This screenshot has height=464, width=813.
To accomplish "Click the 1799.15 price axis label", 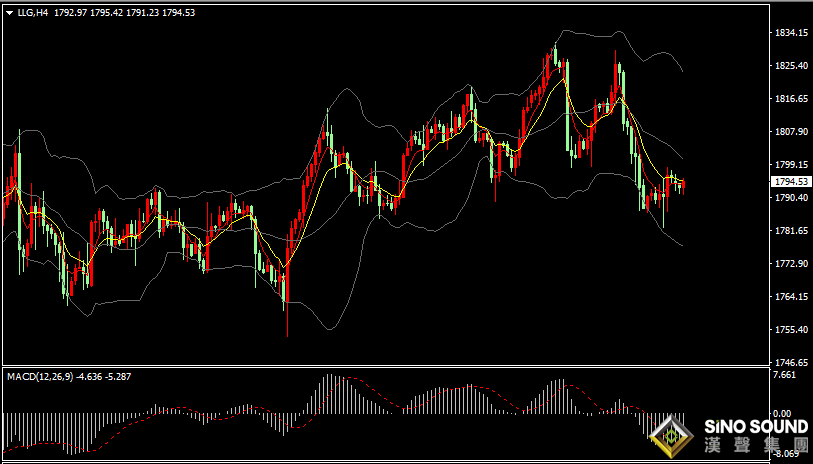I will pyautogui.click(x=791, y=164).
